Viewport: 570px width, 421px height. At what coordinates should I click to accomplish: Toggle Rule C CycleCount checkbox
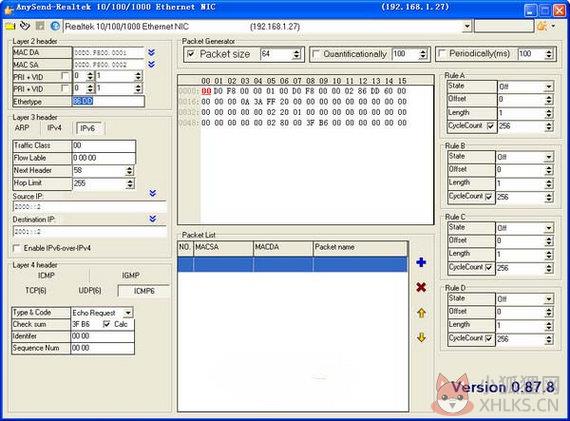tap(489, 268)
